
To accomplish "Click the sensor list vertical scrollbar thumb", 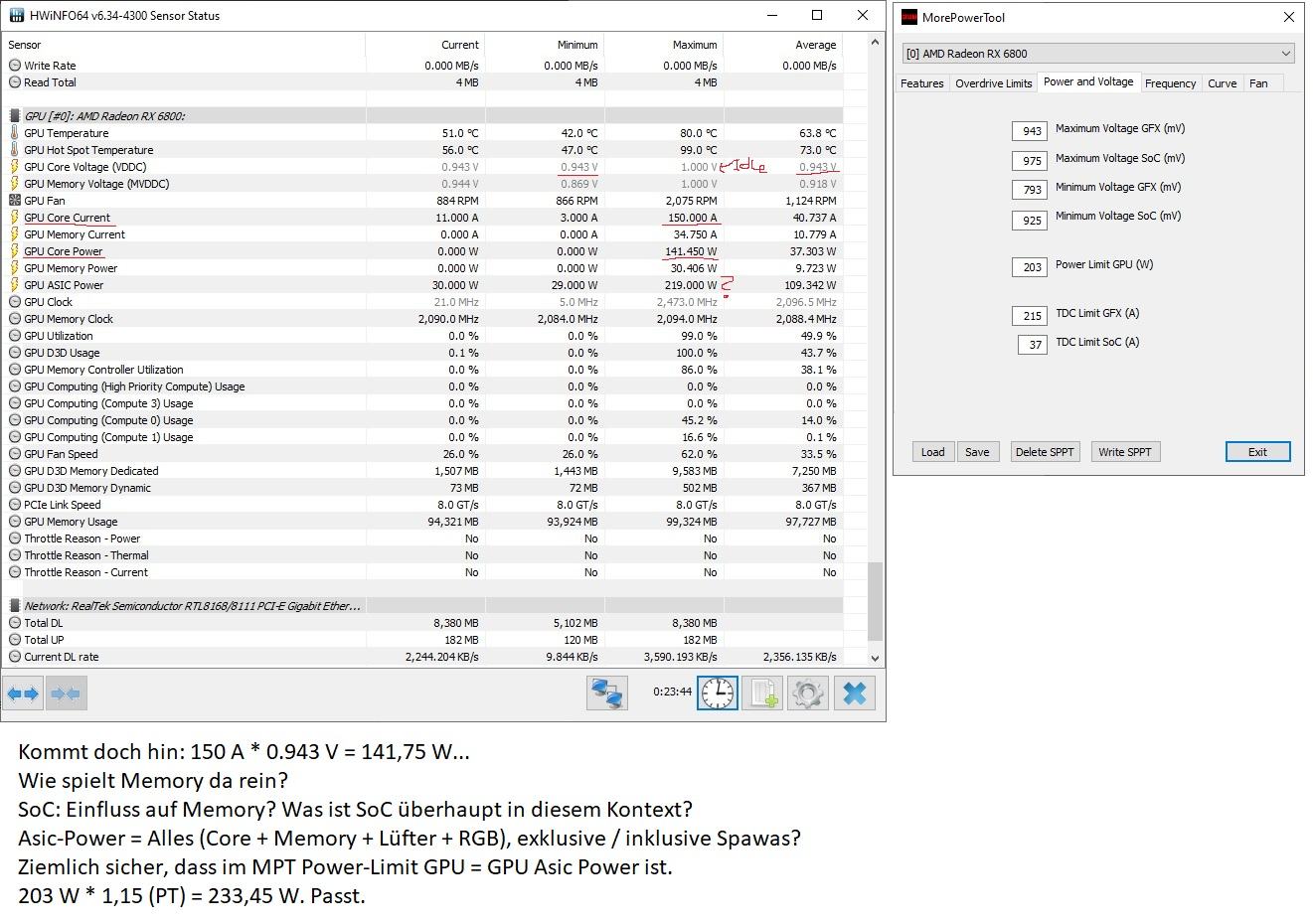I will pyautogui.click(x=875, y=601).
